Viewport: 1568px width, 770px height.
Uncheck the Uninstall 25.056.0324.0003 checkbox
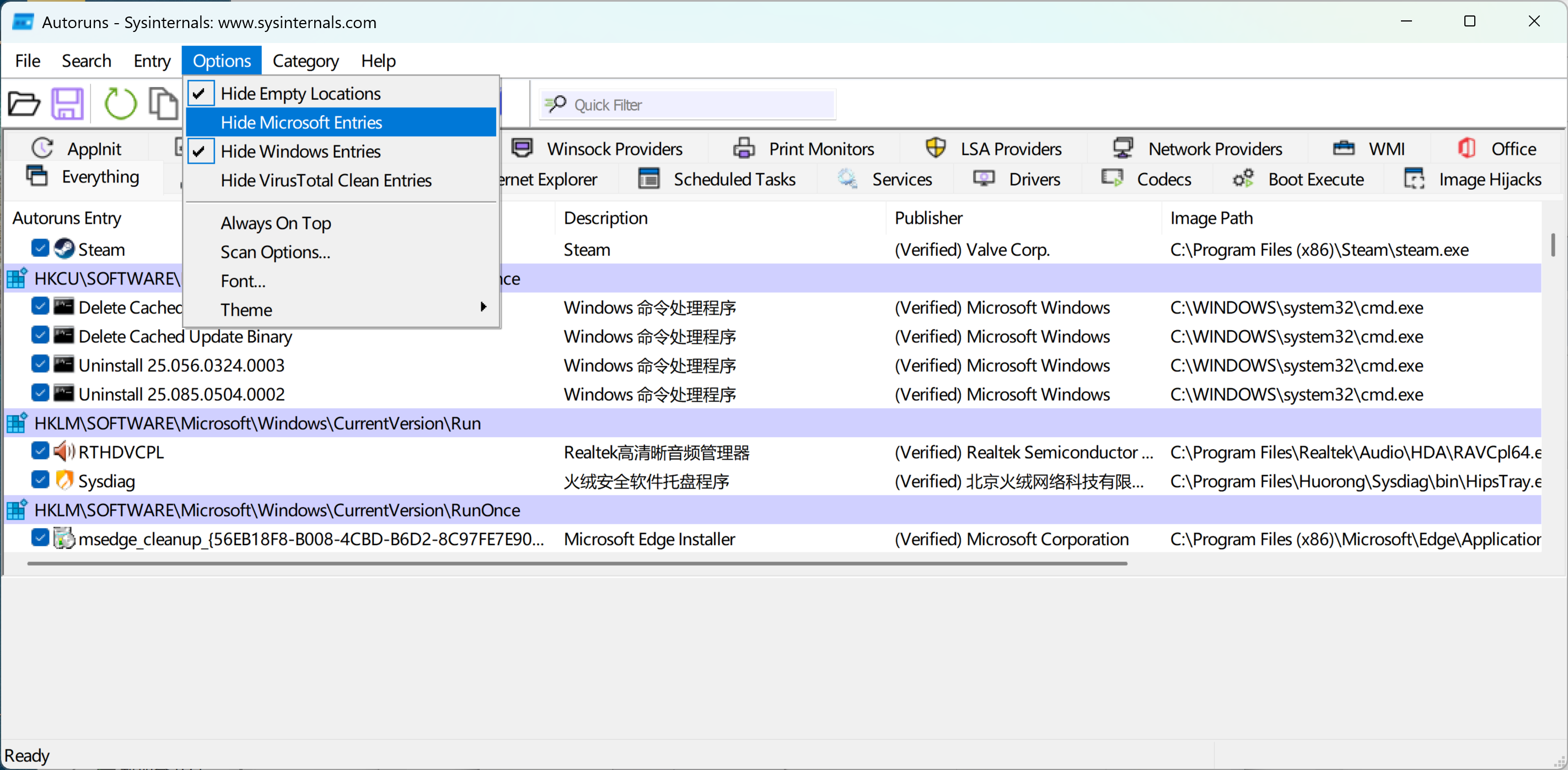click(x=40, y=364)
